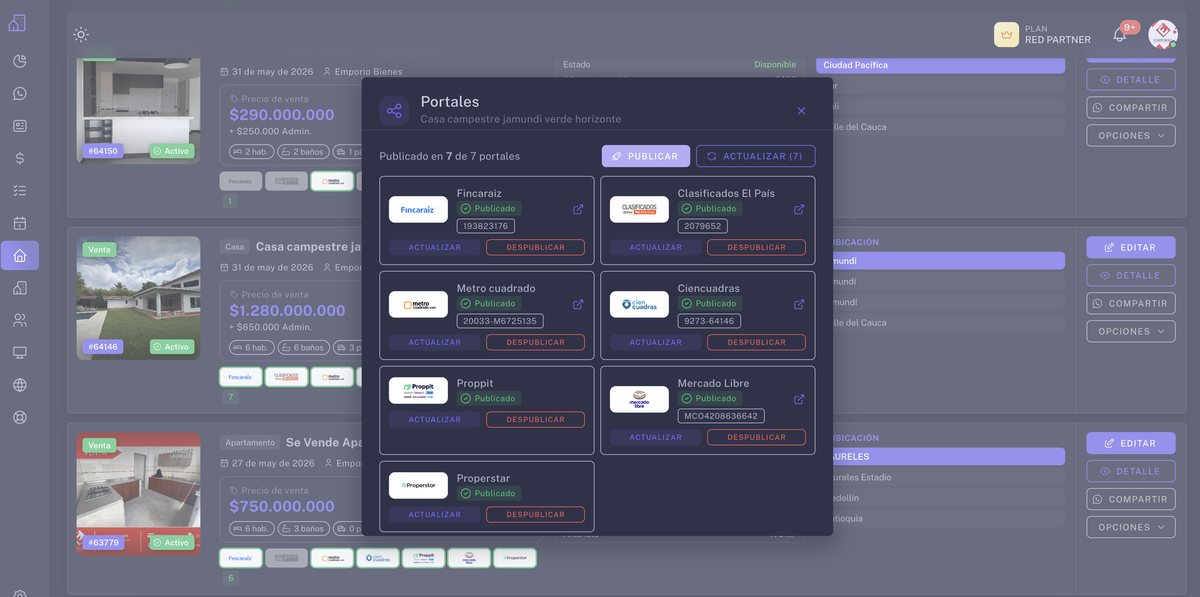Image resolution: width=1200 pixels, height=597 pixels.
Task: Click Despublicar for Properstar
Action: tap(535, 514)
